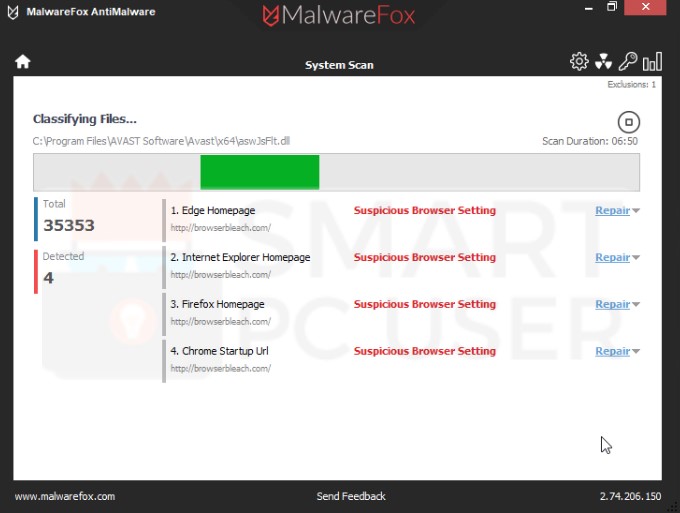The height and width of the screenshot is (513, 680).
Task: Go to the Home screen icon
Action: (x=23, y=62)
